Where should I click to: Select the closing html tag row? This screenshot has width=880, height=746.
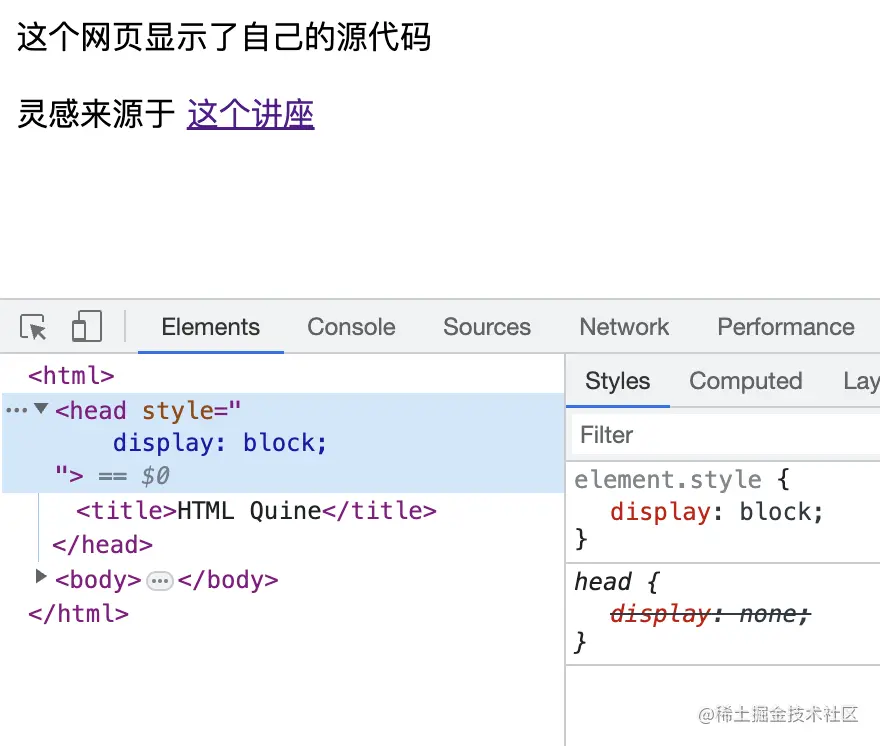point(79,614)
